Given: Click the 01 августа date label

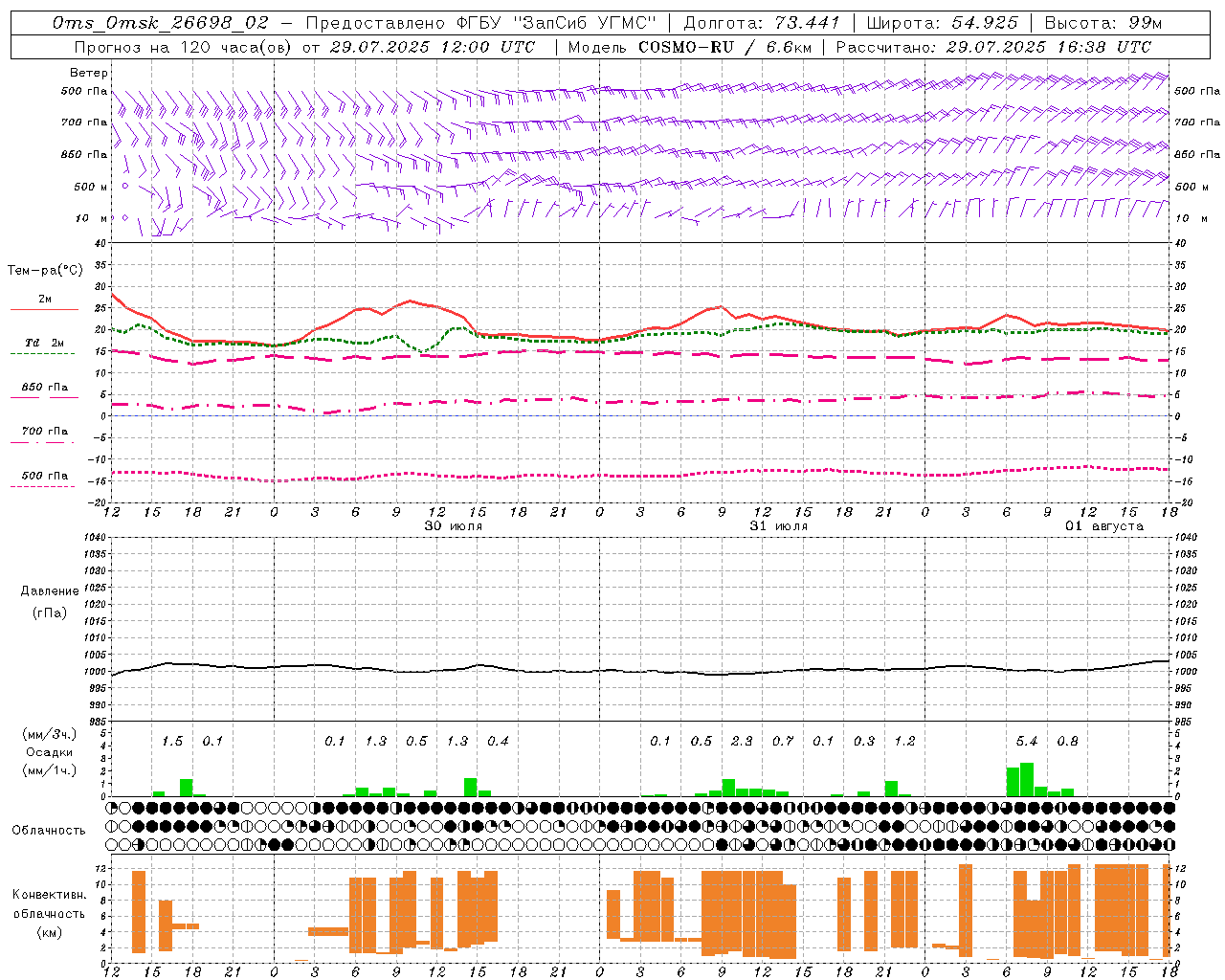Looking at the screenshot, I should [1104, 526].
